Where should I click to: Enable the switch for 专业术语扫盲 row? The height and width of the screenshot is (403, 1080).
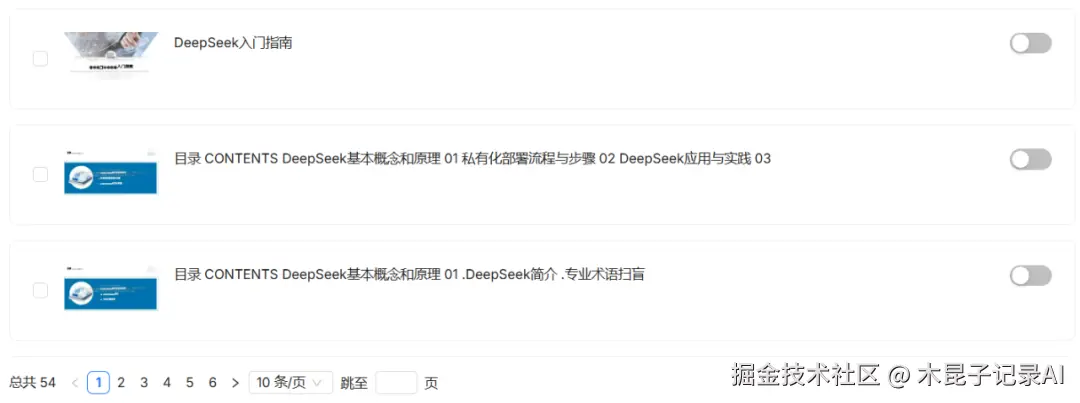(1030, 276)
